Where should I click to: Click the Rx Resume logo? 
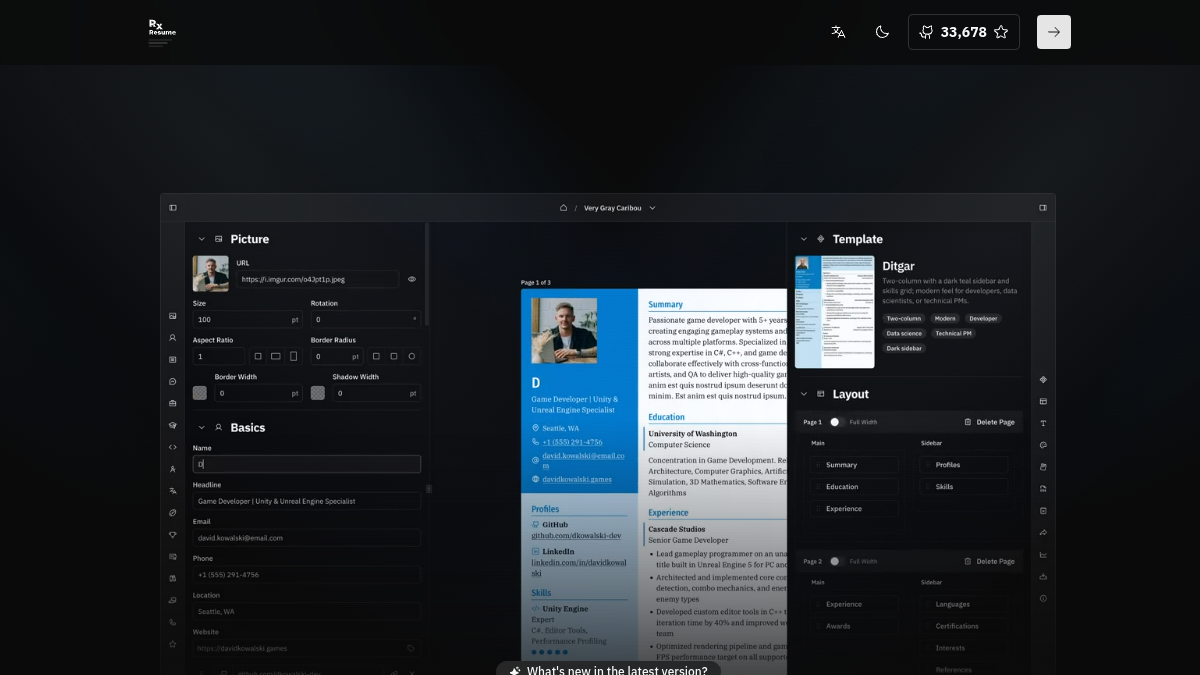[162, 32]
